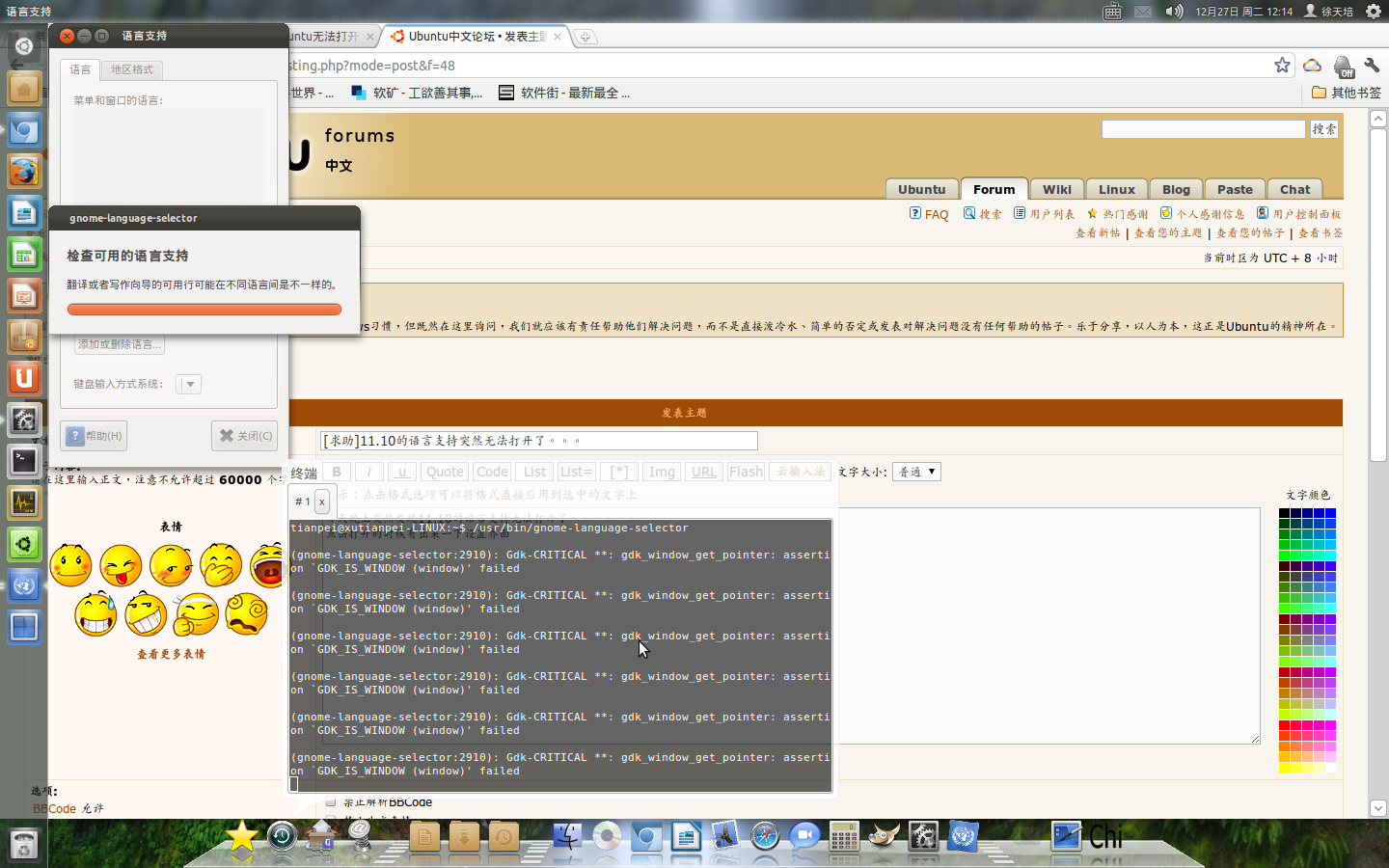Pick the black swatch in color palette
This screenshot has width=1389, height=868.
(x=1285, y=513)
